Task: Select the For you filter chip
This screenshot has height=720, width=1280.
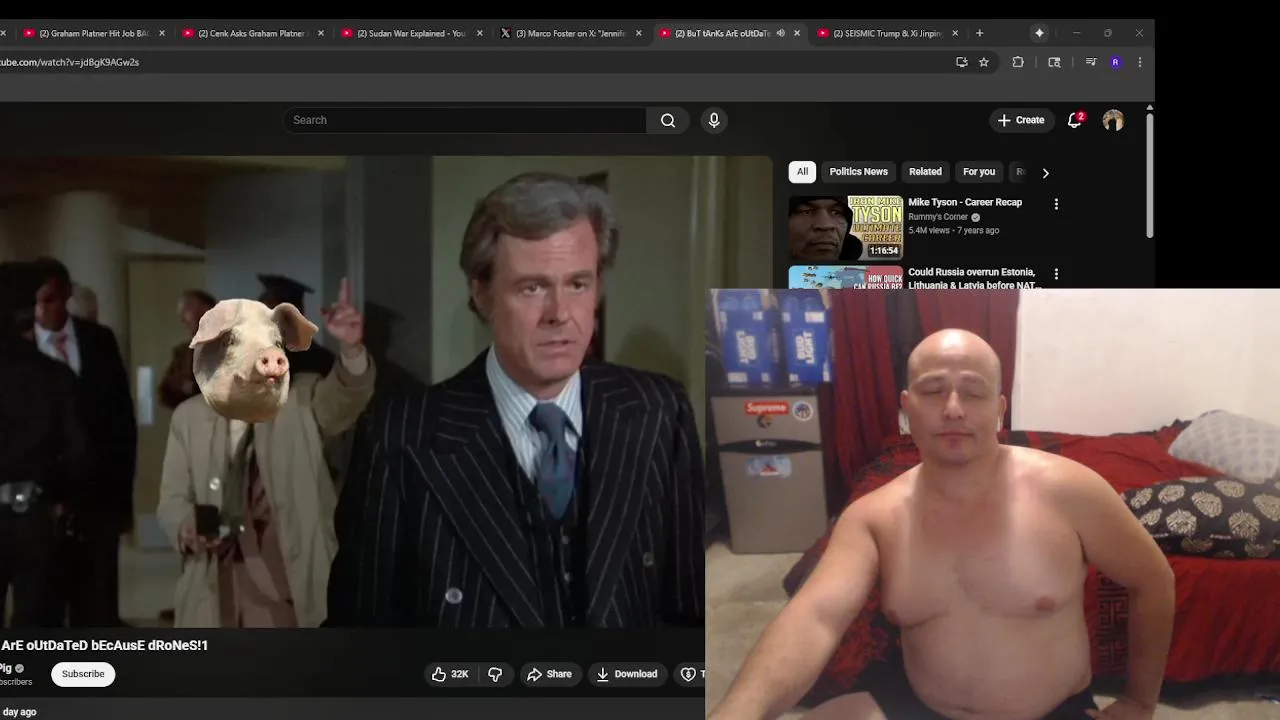Action: [x=979, y=172]
